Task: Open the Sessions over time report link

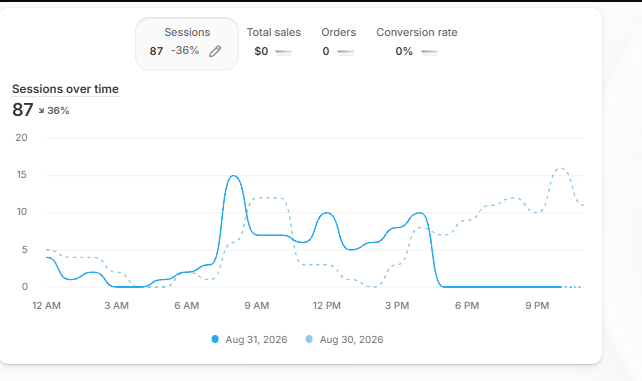Action: pyautogui.click(x=65, y=89)
